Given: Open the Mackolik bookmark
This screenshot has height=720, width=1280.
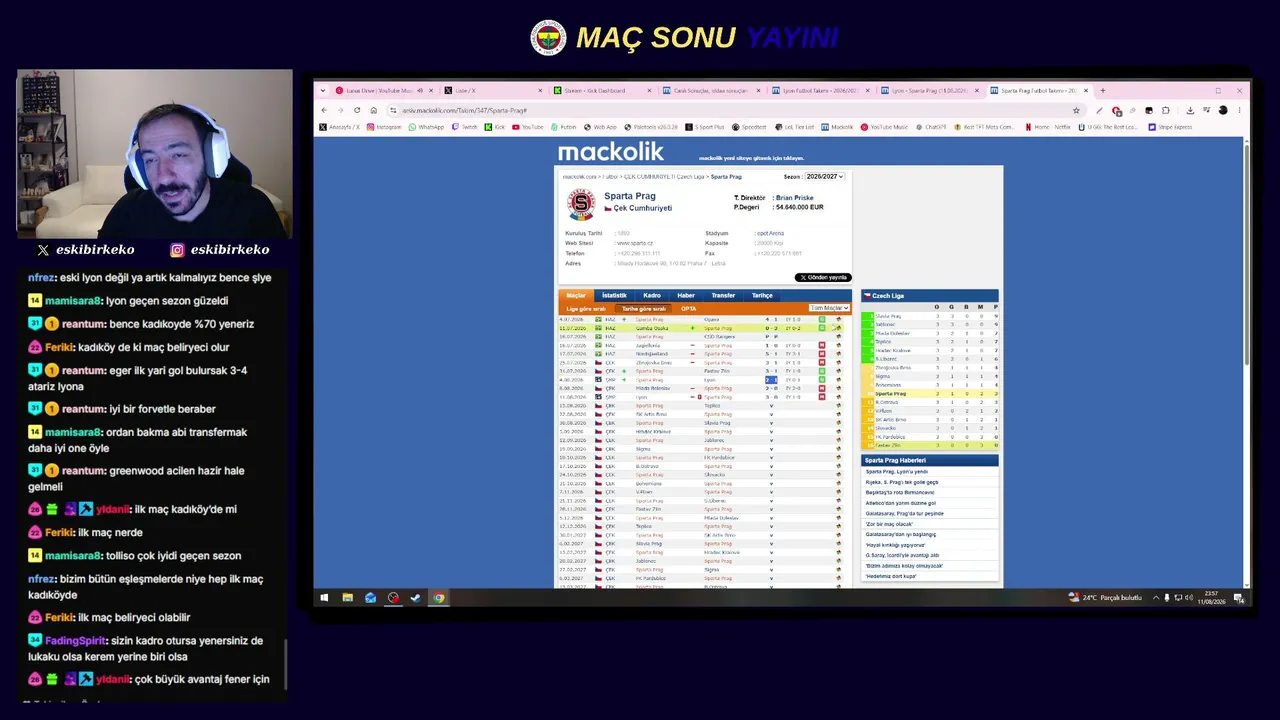Looking at the screenshot, I should pyautogui.click(x=838, y=127).
